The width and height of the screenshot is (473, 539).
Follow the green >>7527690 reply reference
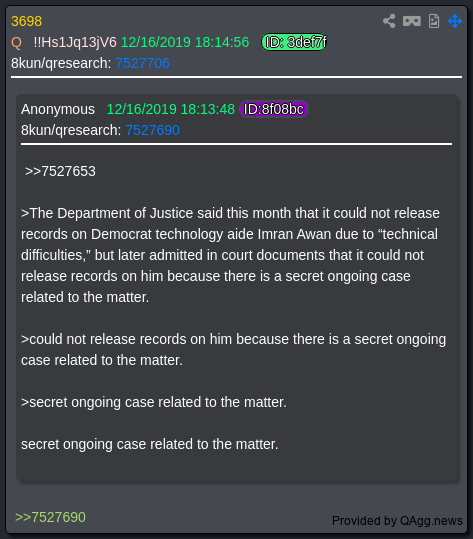click(51, 517)
